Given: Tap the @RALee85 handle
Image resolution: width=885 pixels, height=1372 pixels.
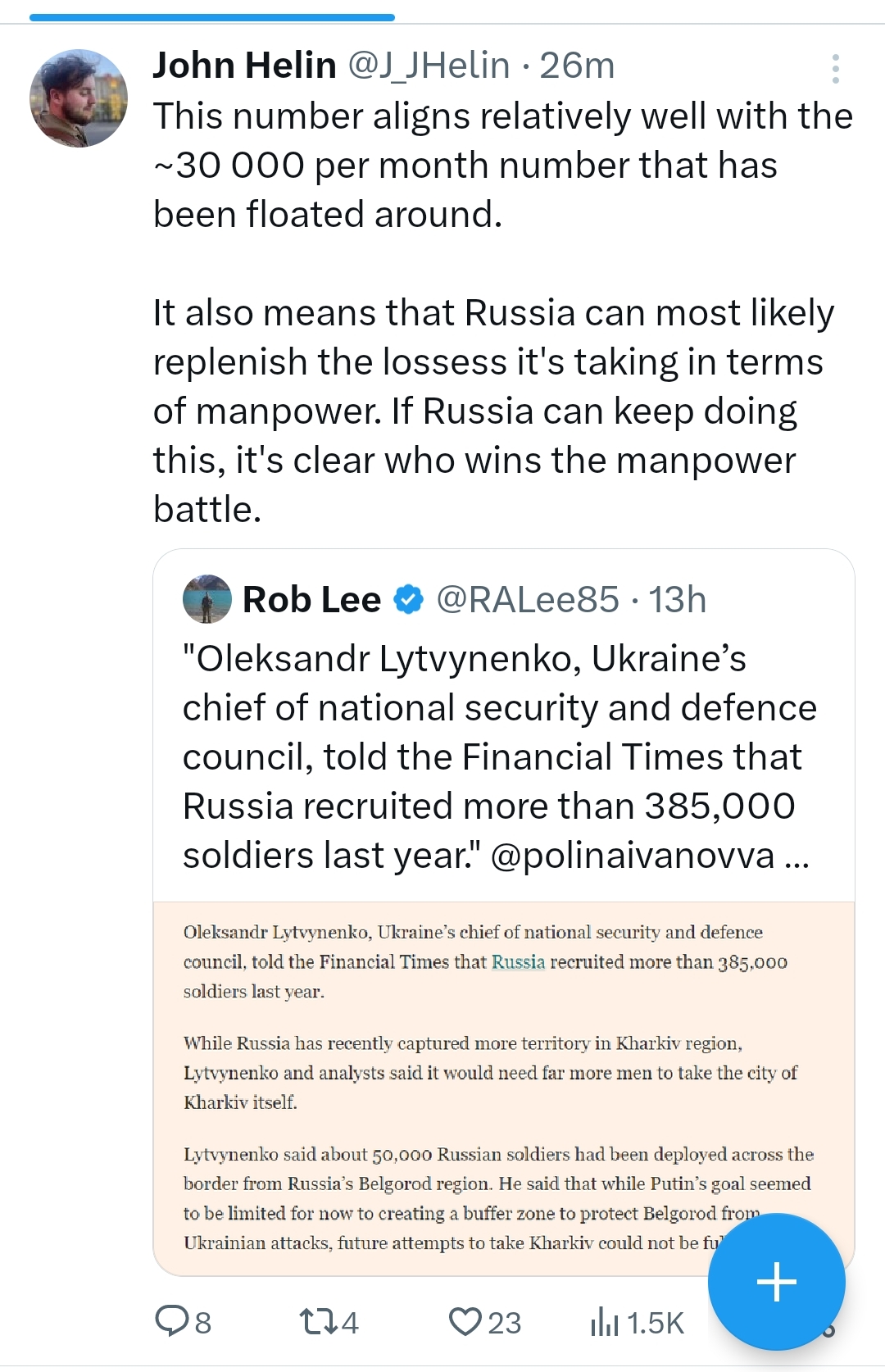Looking at the screenshot, I should coord(527,600).
